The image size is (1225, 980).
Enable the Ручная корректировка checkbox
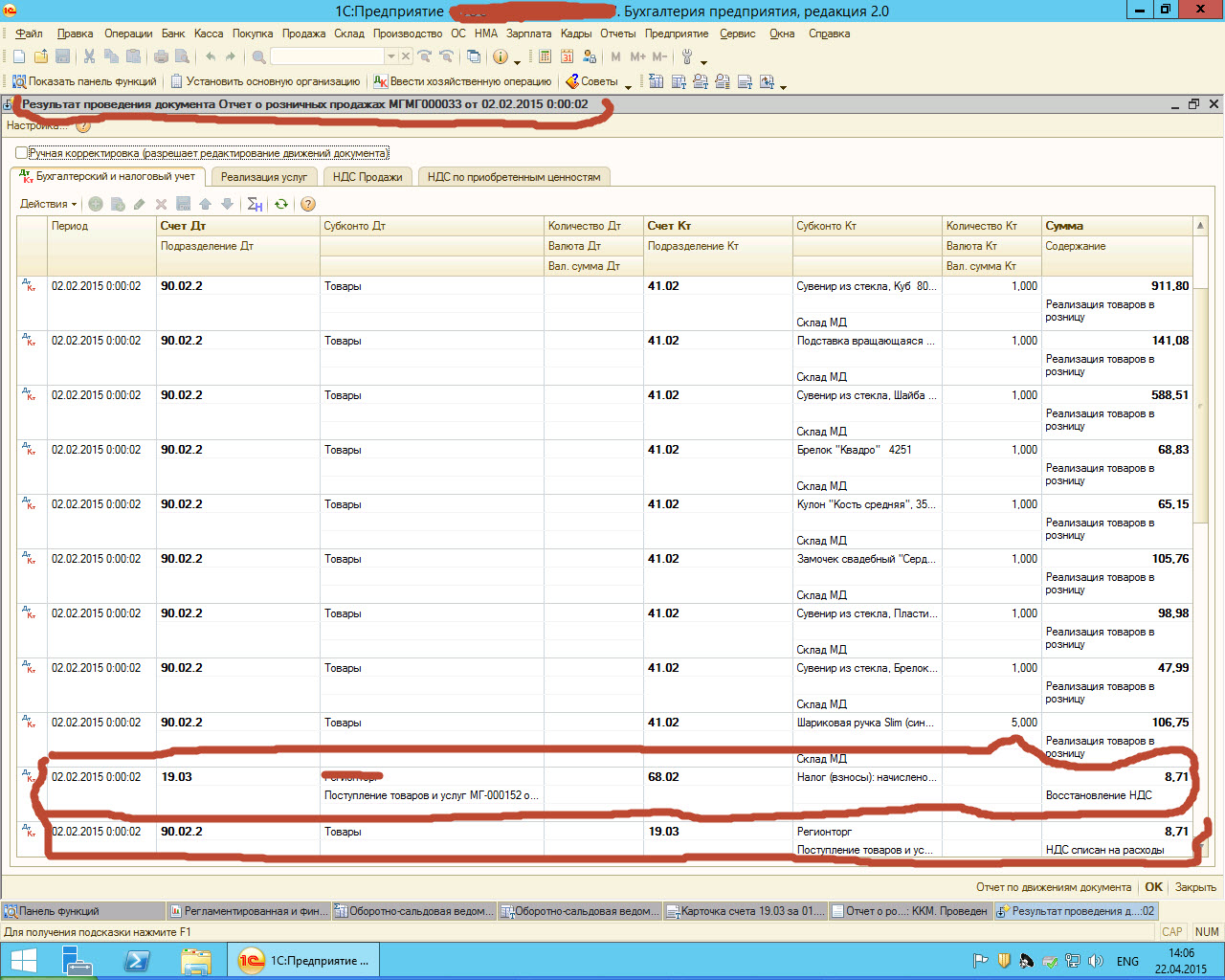coord(21,153)
